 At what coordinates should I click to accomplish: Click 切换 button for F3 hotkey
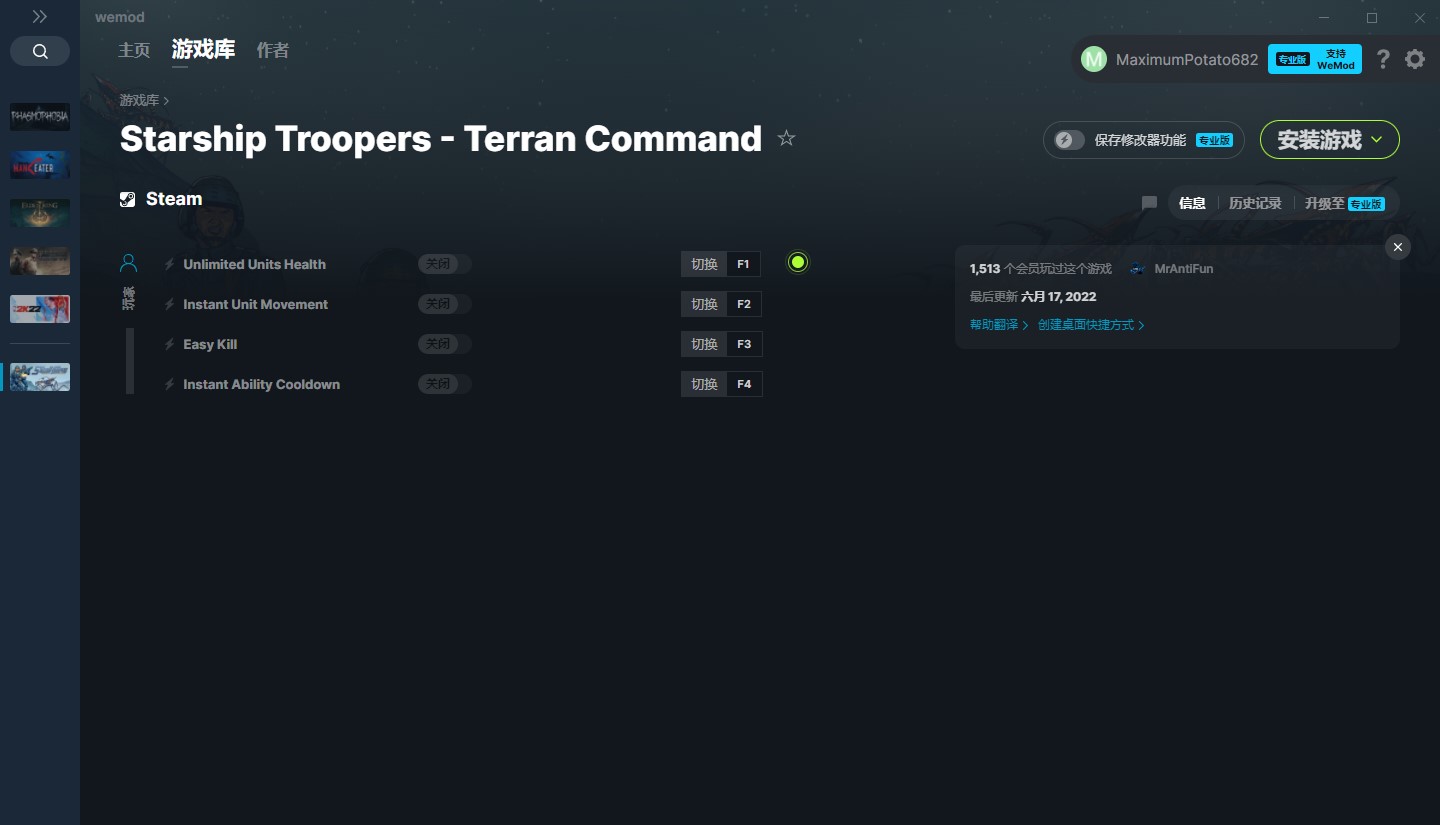coord(704,344)
